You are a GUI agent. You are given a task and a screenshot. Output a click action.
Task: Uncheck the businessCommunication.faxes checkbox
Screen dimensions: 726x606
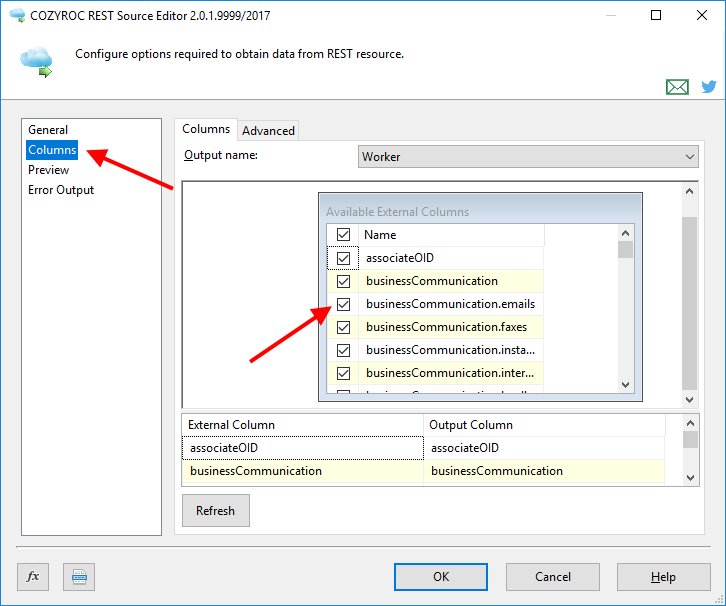point(343,327)
